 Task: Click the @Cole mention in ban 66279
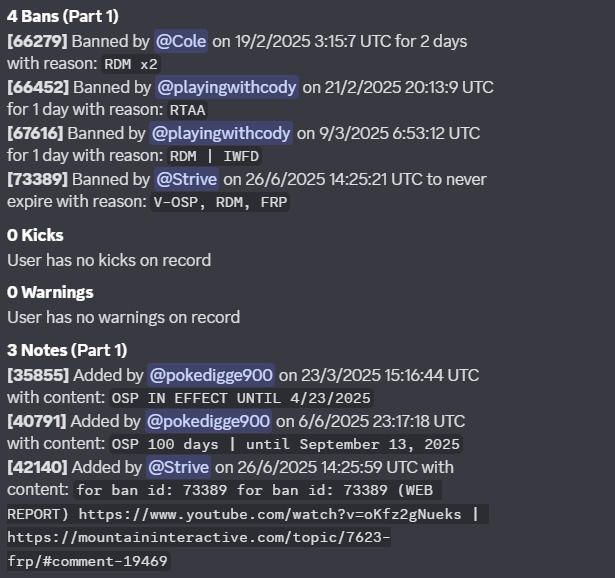click(x=181, y=41)
